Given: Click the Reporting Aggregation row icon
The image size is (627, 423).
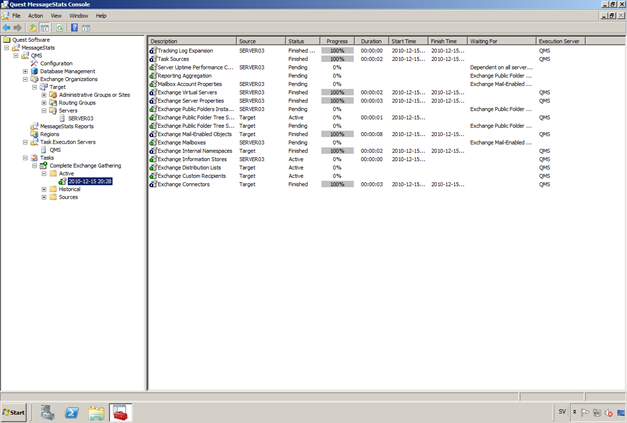Looking at the screenshot, I should point(153,76).
